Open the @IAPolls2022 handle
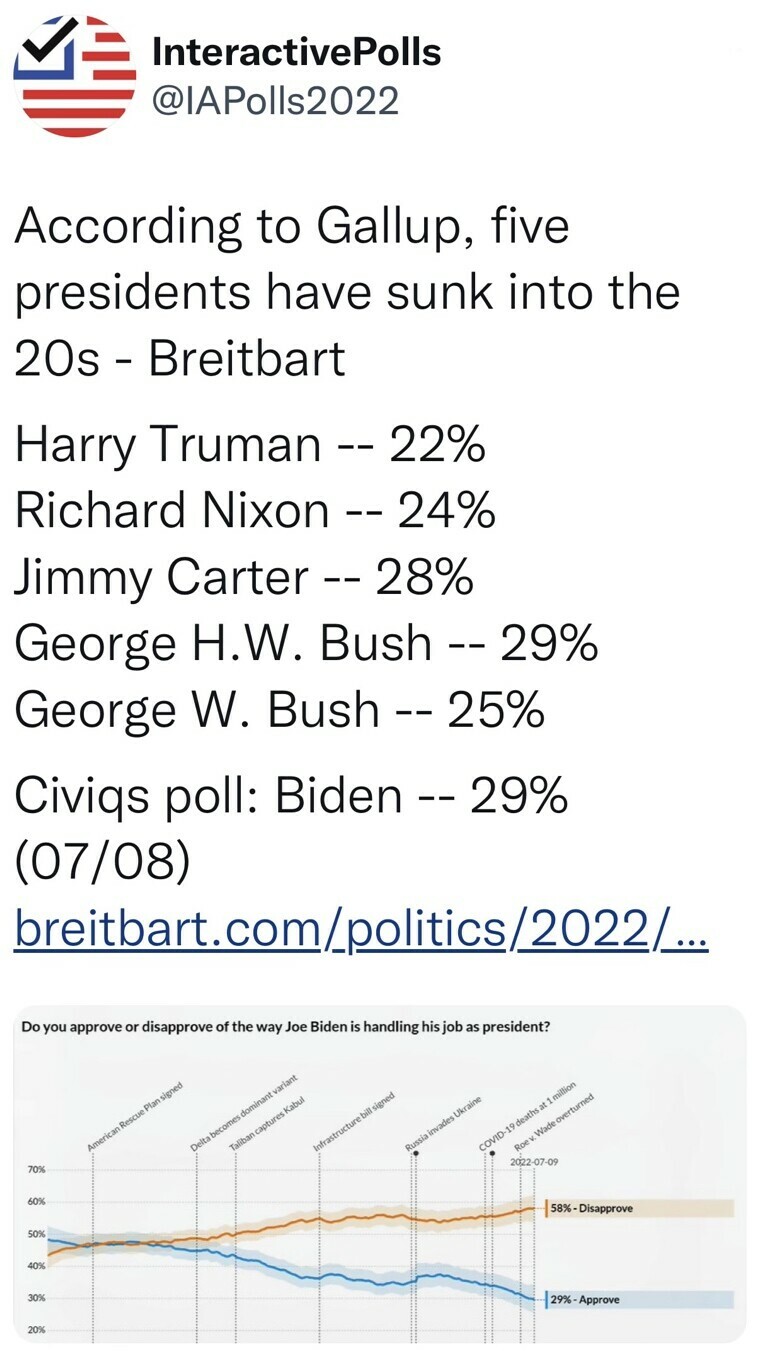The width and height of the screenshot is (760, 1351). 275,101
